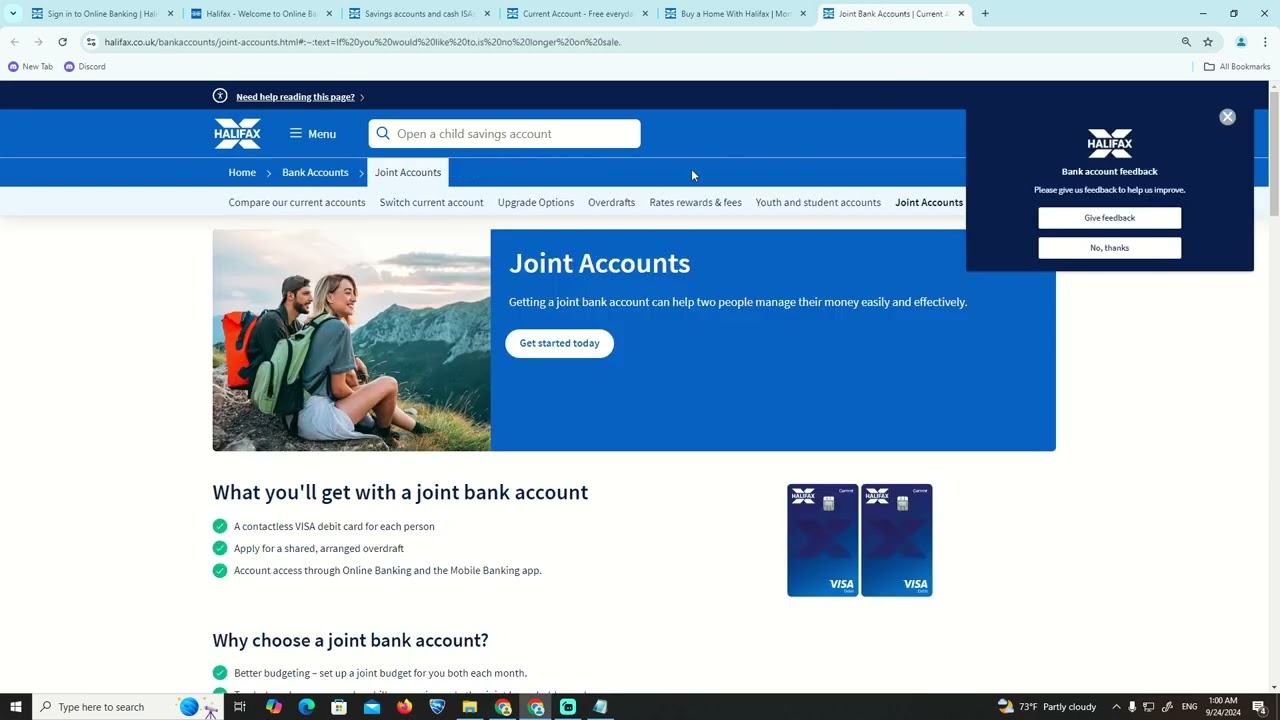Click green checkmark beside 'Better budgeting'

point(220,673)
